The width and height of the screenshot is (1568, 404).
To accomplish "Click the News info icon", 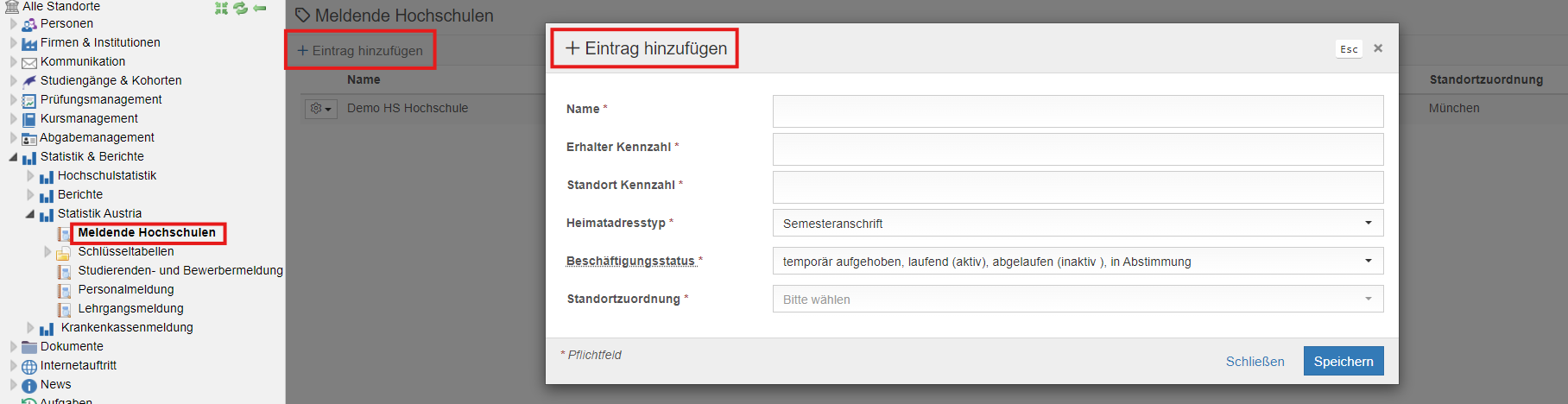I will click(29, 385).
